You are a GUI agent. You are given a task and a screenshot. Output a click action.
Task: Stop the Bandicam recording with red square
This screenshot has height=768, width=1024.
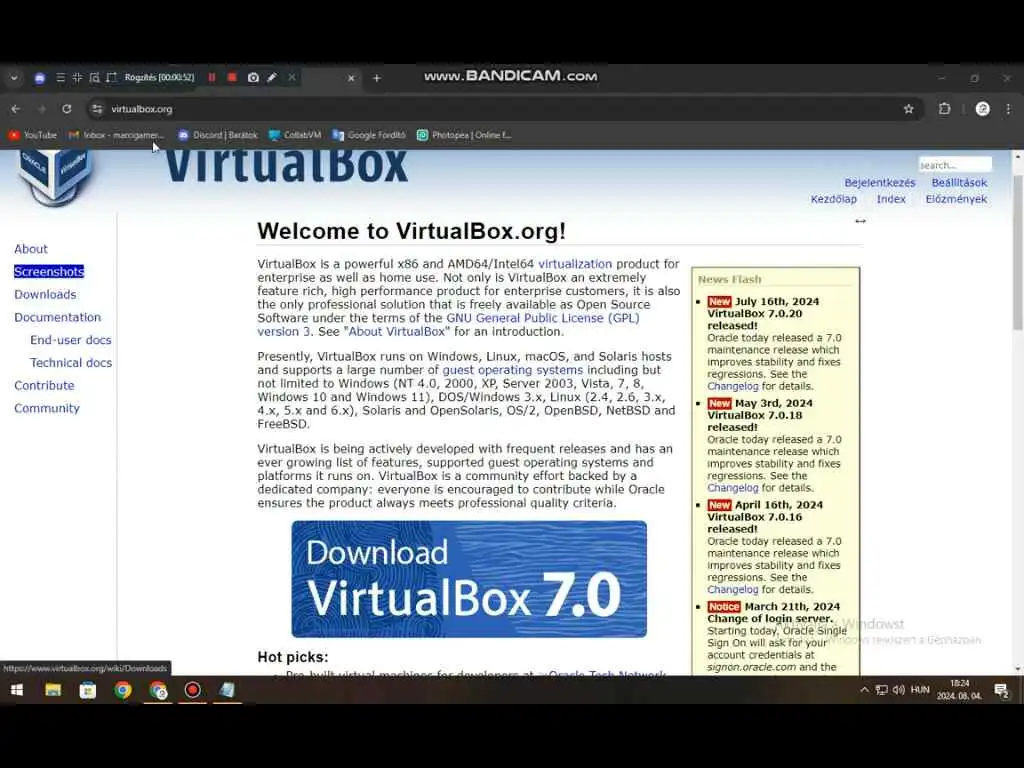232,78
